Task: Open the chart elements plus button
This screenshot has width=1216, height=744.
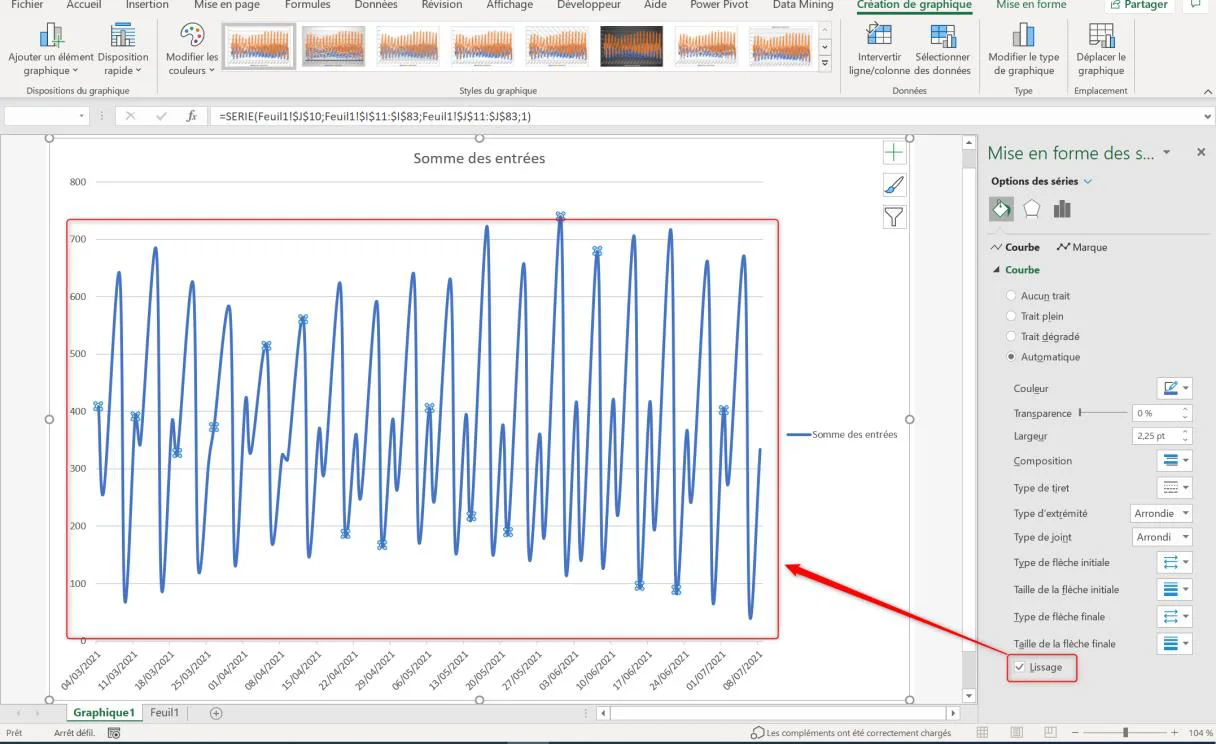Action: pos(894,153)
